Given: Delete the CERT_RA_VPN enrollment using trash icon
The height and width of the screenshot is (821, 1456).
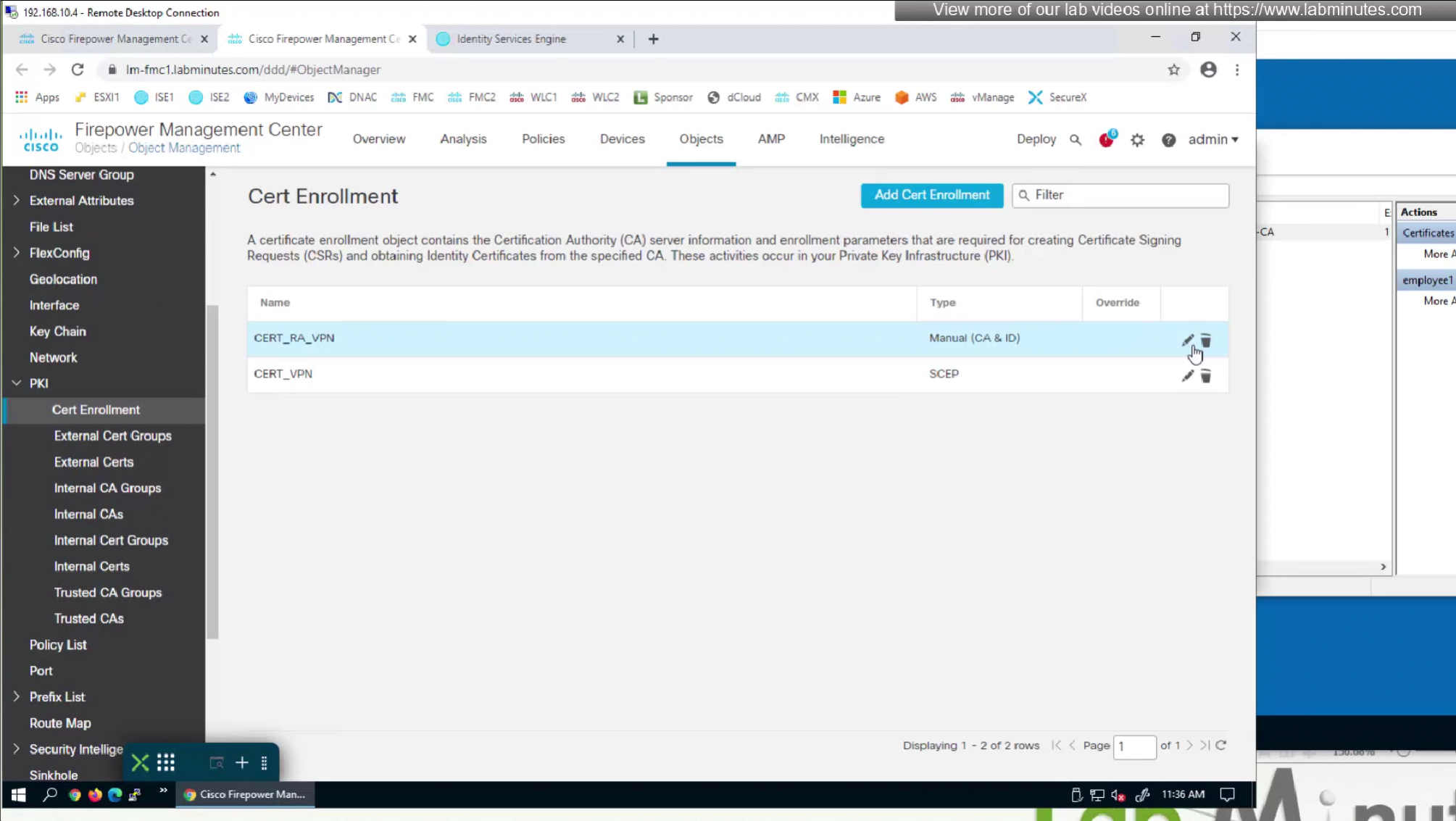Looking at the screenshot, I should 1206,340.
